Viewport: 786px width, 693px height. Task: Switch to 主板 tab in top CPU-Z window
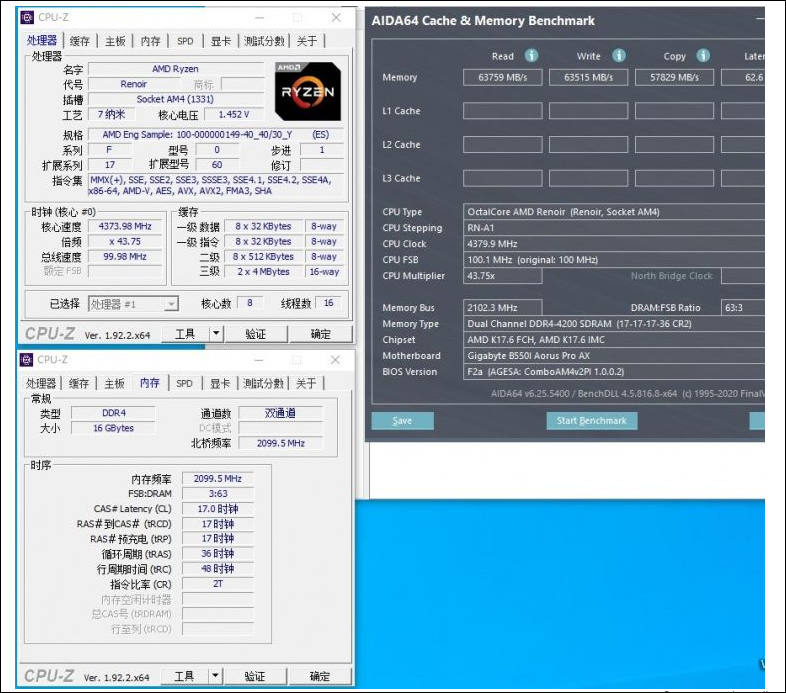tap(115, 41)
